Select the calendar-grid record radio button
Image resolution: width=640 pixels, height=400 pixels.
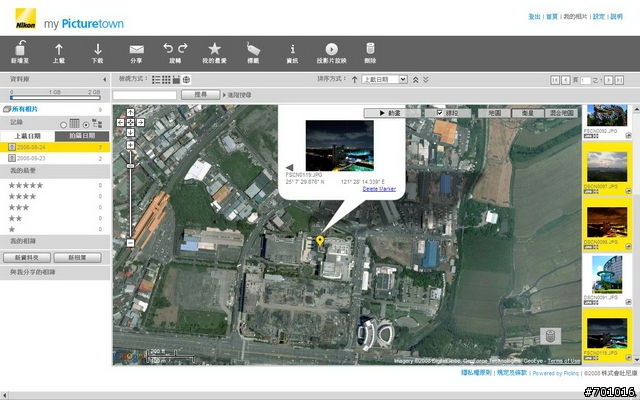[x=63, y=125]
